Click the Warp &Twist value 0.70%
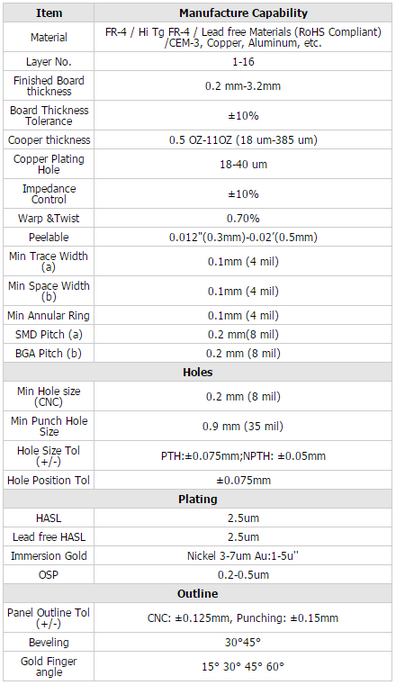The width and height of the screenshot is (397, 687). tap(243, 218)
